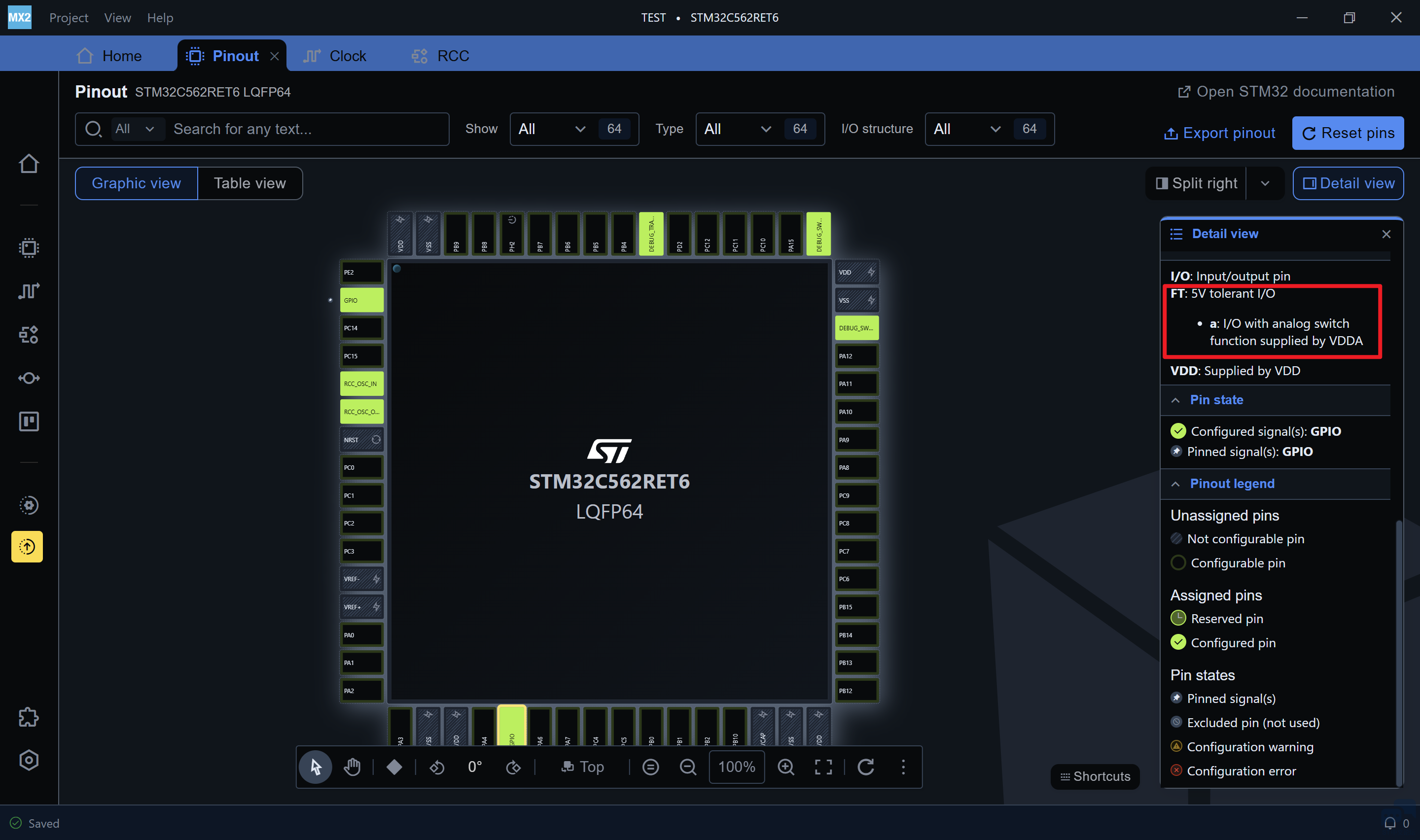Click the Reset pins button
The width and height of the screenshot is (1420, 840).
(x=1348, y=133)
